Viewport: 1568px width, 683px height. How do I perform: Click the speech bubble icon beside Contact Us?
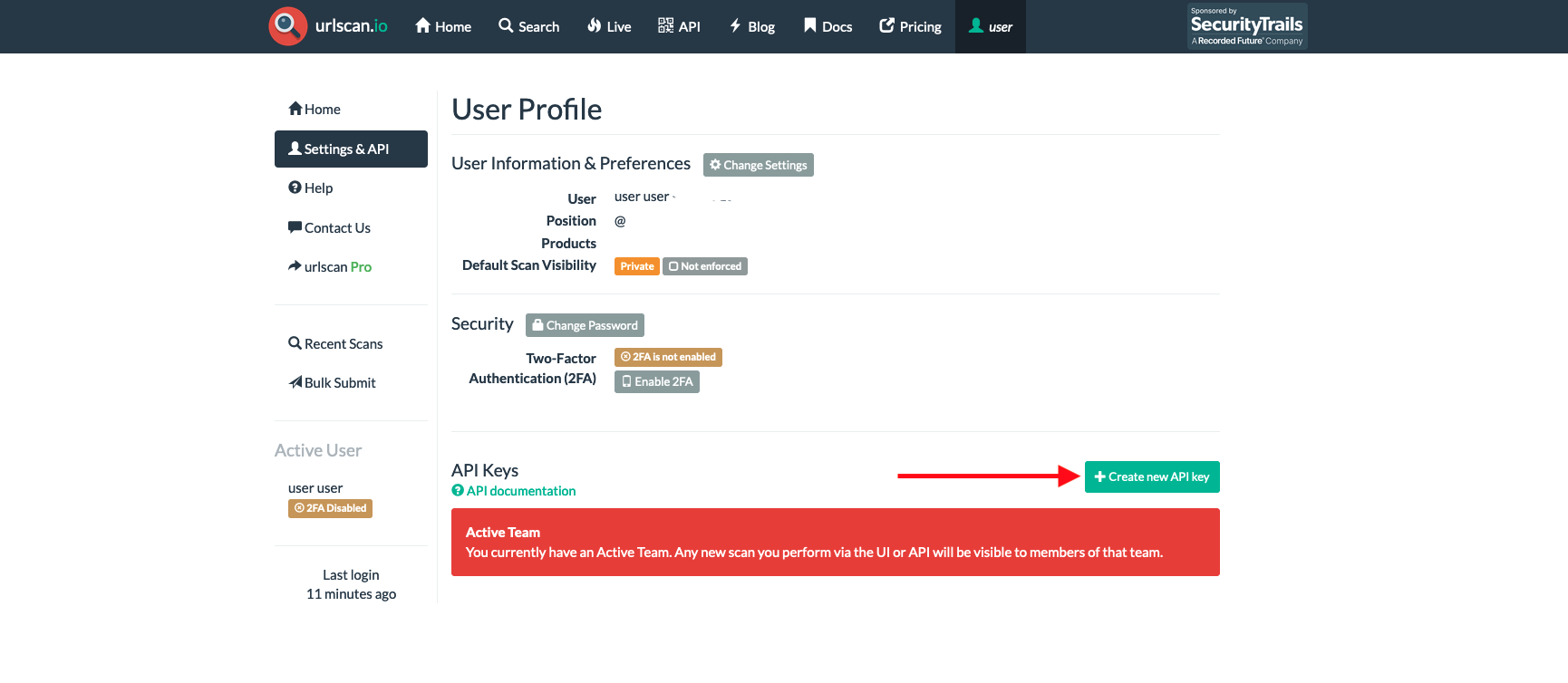(295, 226)
